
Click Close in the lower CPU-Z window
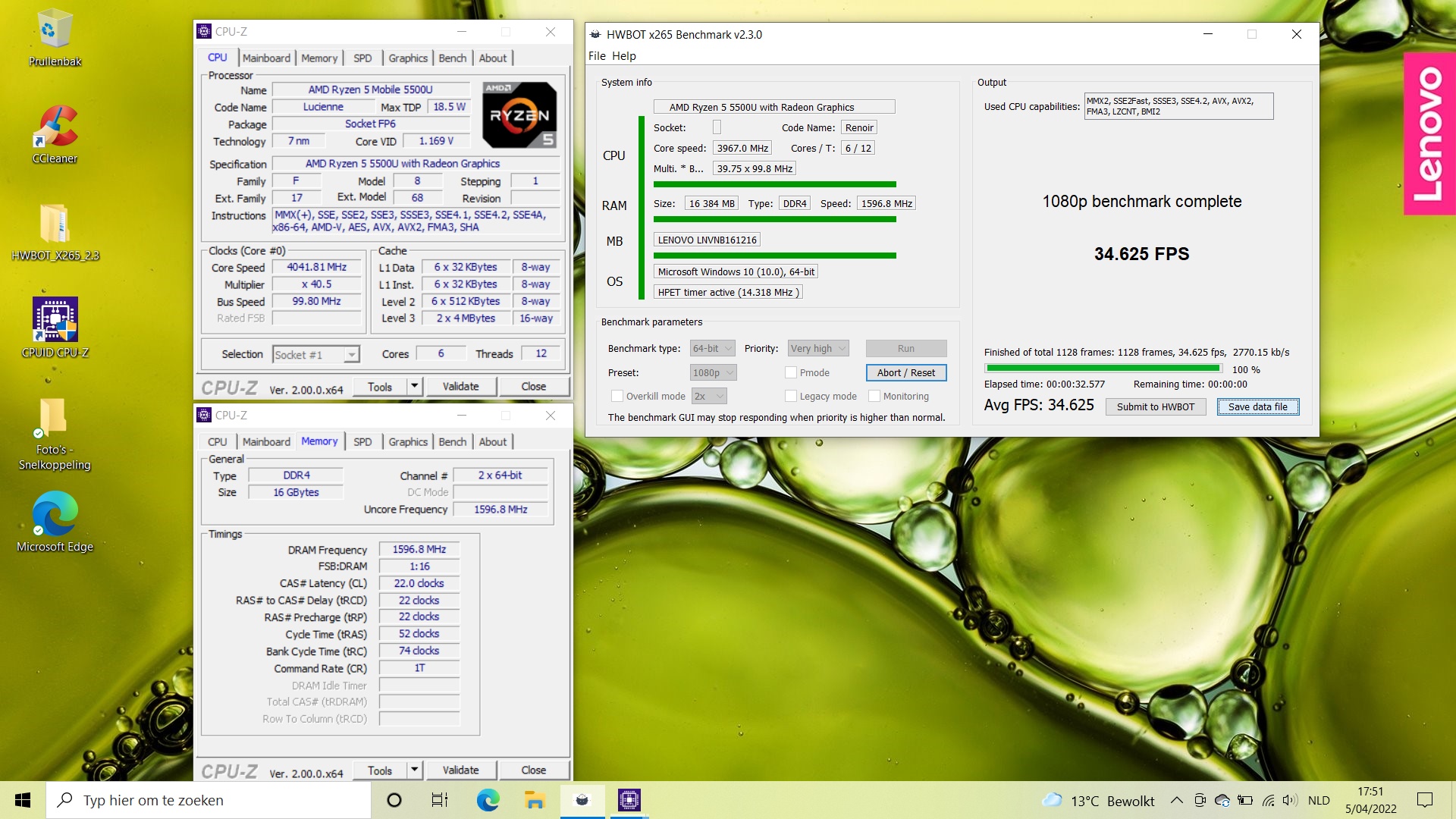pyautogui.click(x=533, y=770)
